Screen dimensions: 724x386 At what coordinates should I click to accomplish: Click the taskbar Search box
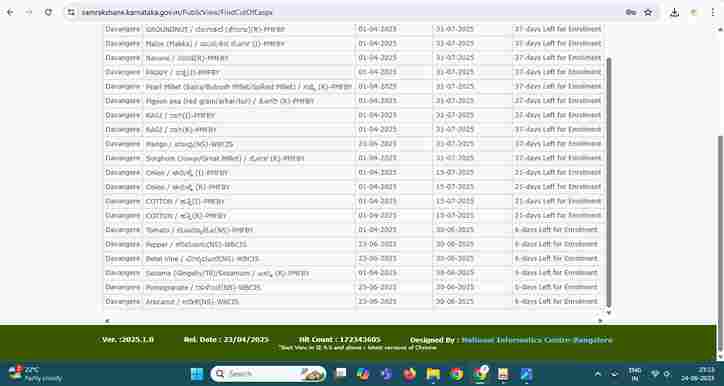[268, 374]
